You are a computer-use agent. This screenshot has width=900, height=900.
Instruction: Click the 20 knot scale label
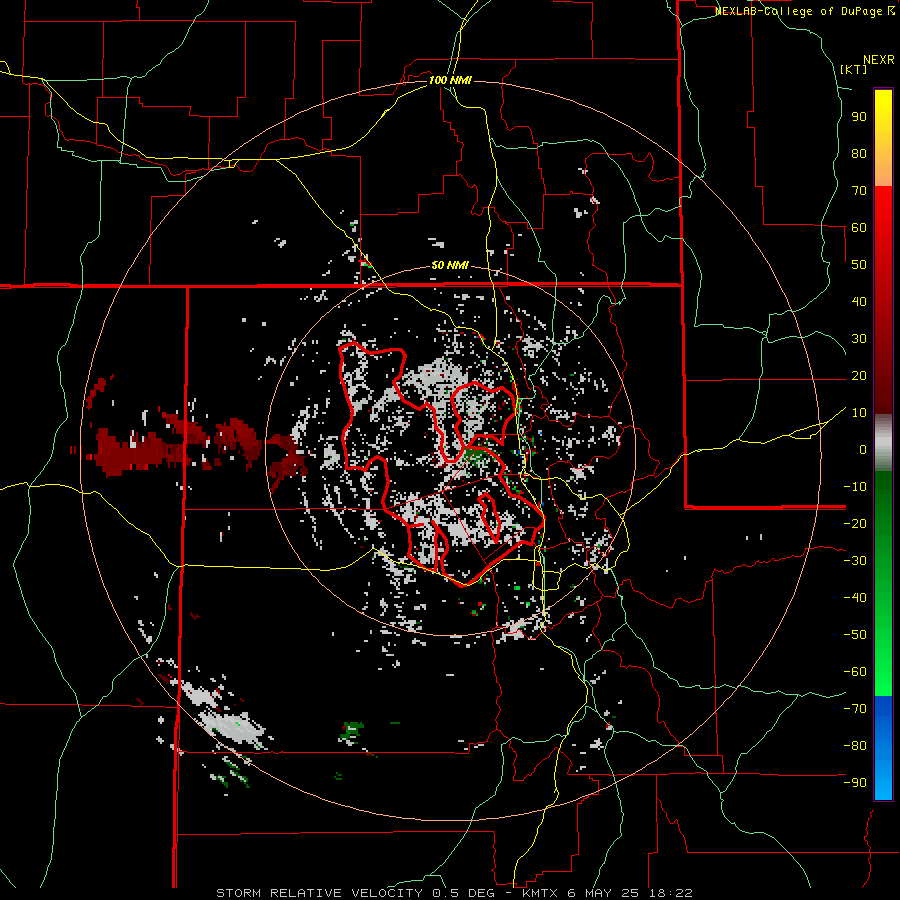coord(859,375)
